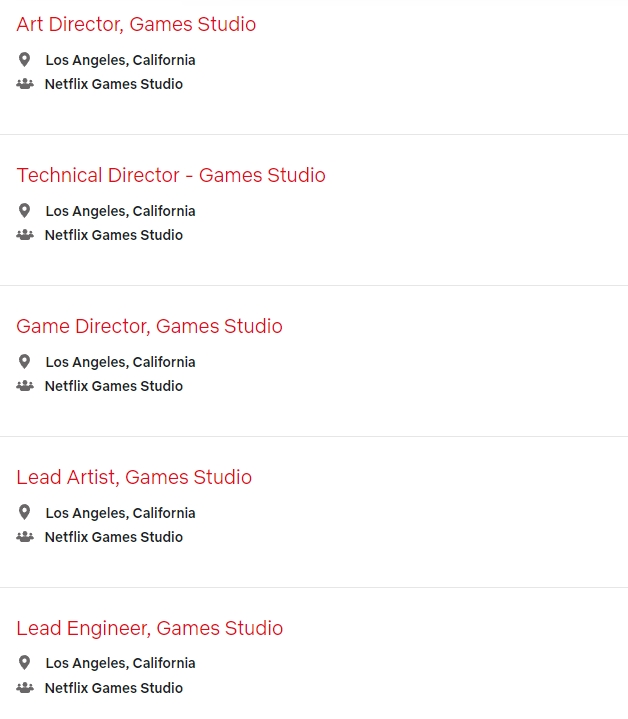
Task: Click location pin icon under Technical Director
Action: click(25, 211)
